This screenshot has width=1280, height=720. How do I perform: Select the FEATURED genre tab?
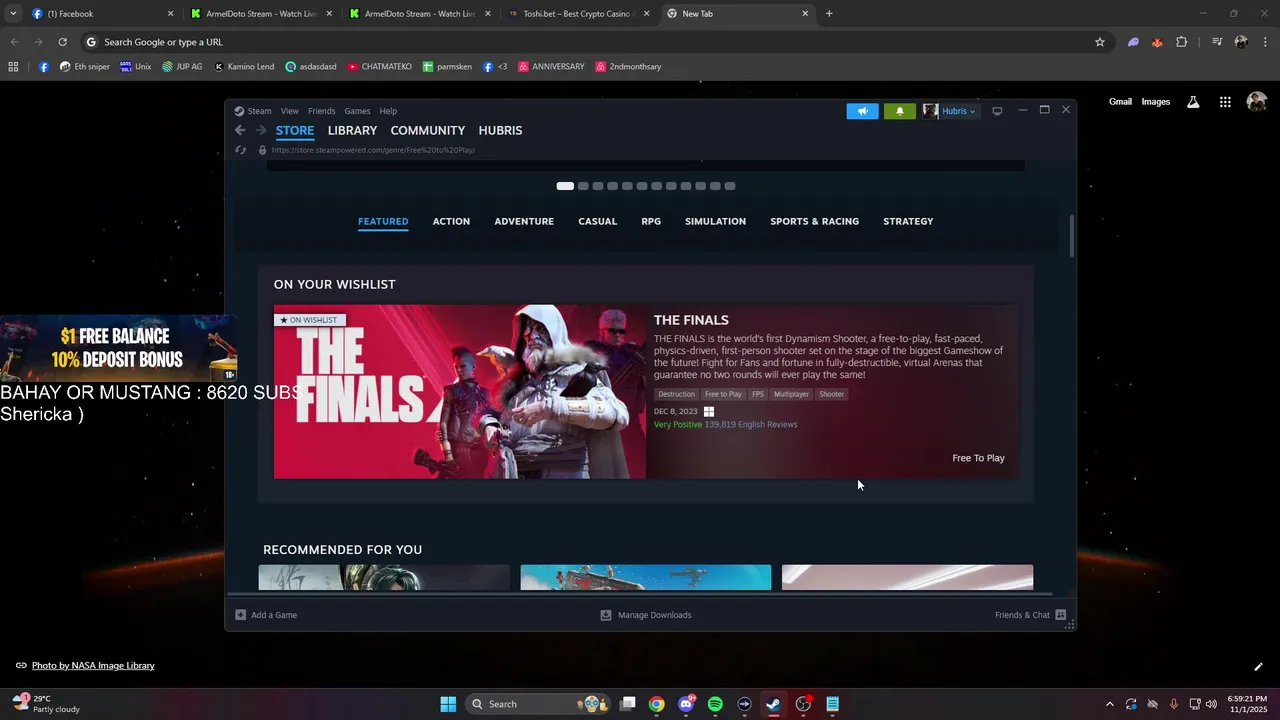click(x=383, y=221)
